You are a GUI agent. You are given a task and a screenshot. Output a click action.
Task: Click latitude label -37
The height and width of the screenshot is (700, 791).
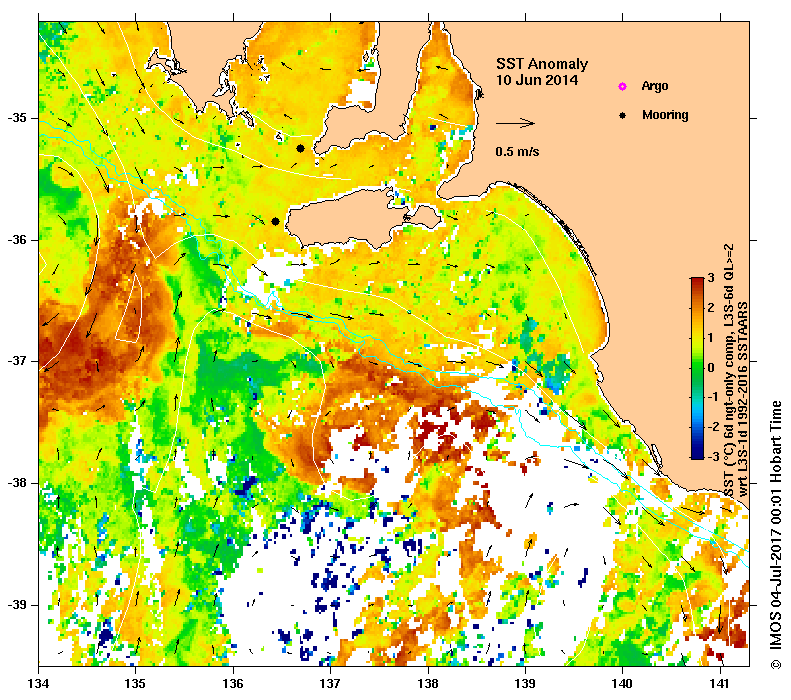[17, 361]
